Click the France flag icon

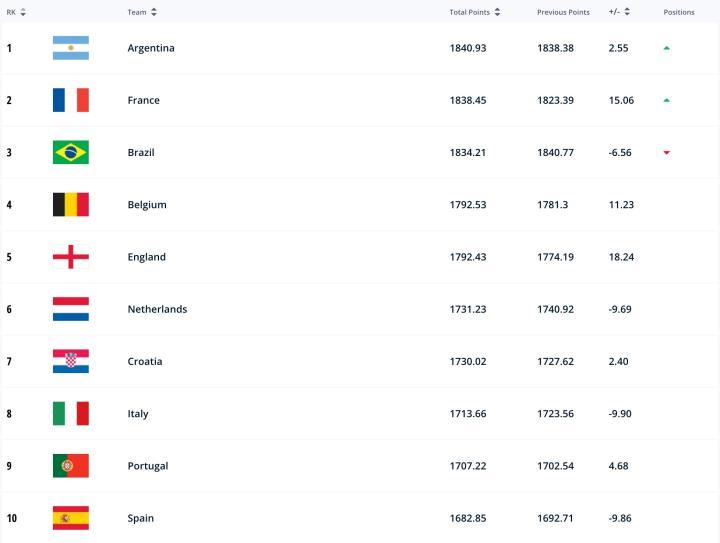(70, 100)
